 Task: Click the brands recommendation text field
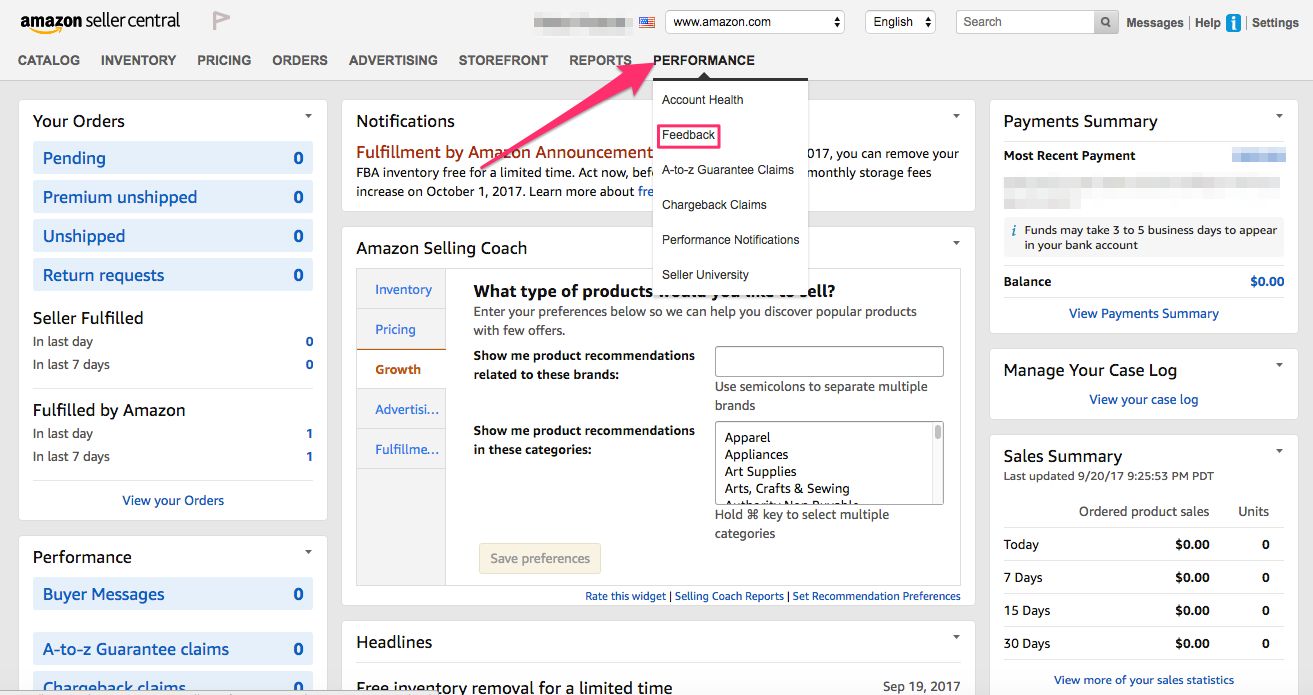[829, 362]
